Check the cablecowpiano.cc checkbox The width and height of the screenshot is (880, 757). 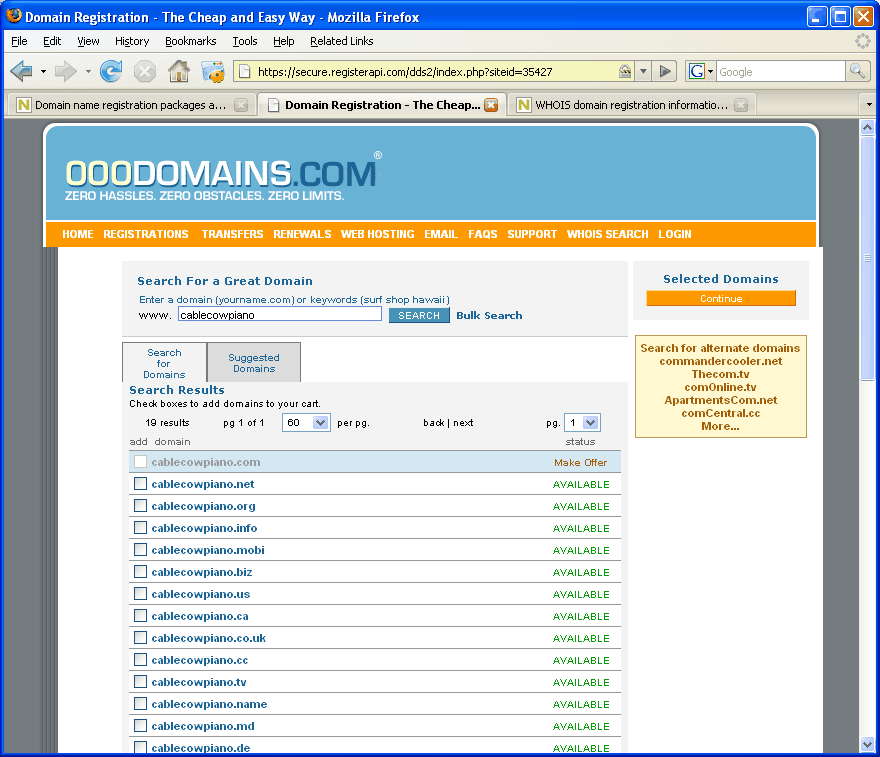tap(140, 659)
